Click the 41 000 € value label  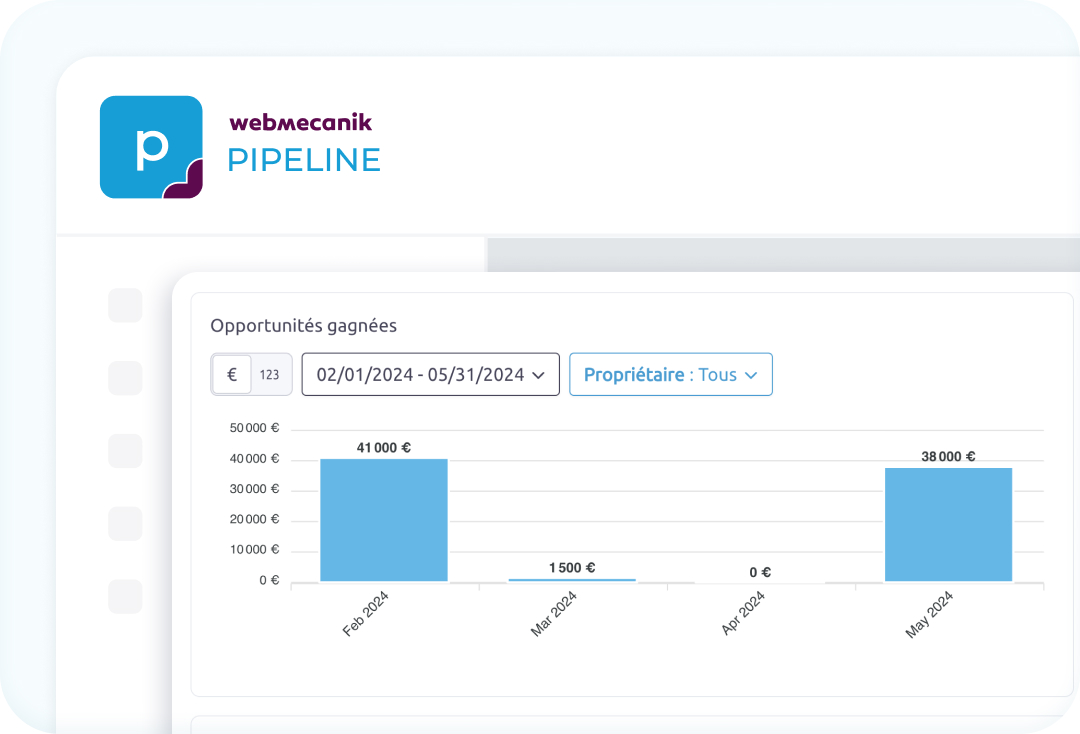click(384, 448)
